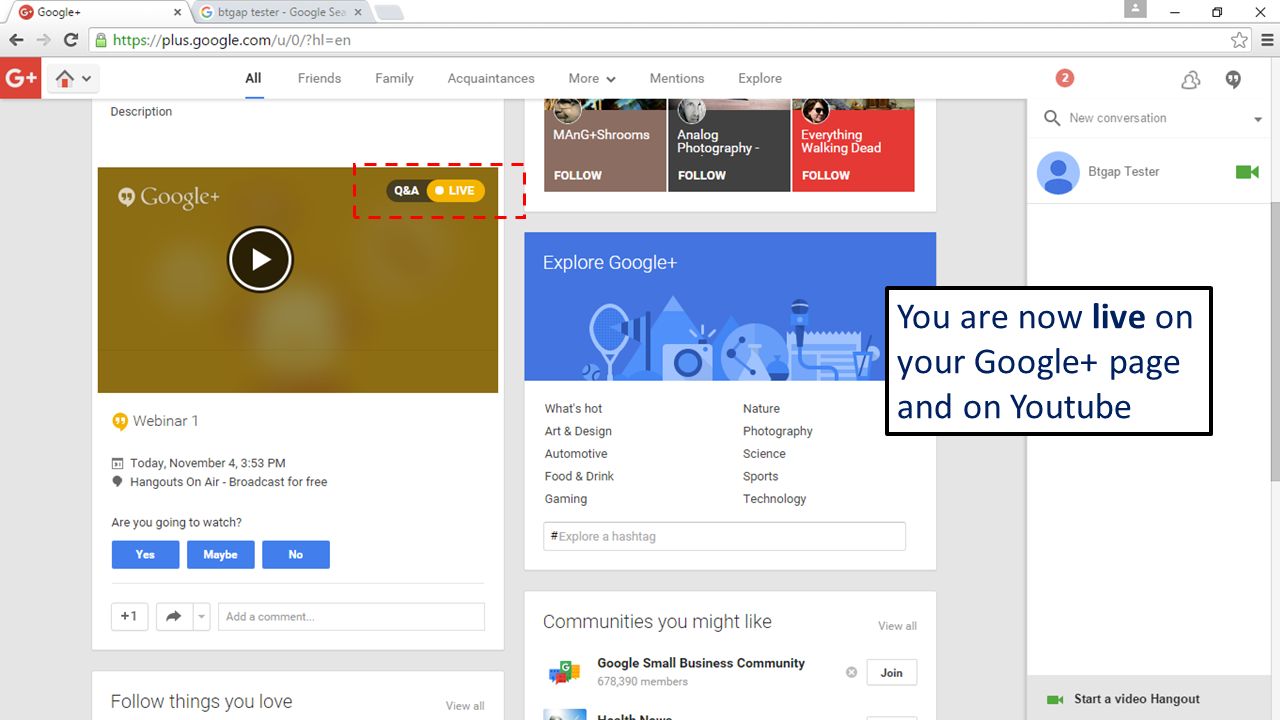View all in Follow things you love
The height and width of the screenshot is (720, 1280).
click(x=465, y=706)
